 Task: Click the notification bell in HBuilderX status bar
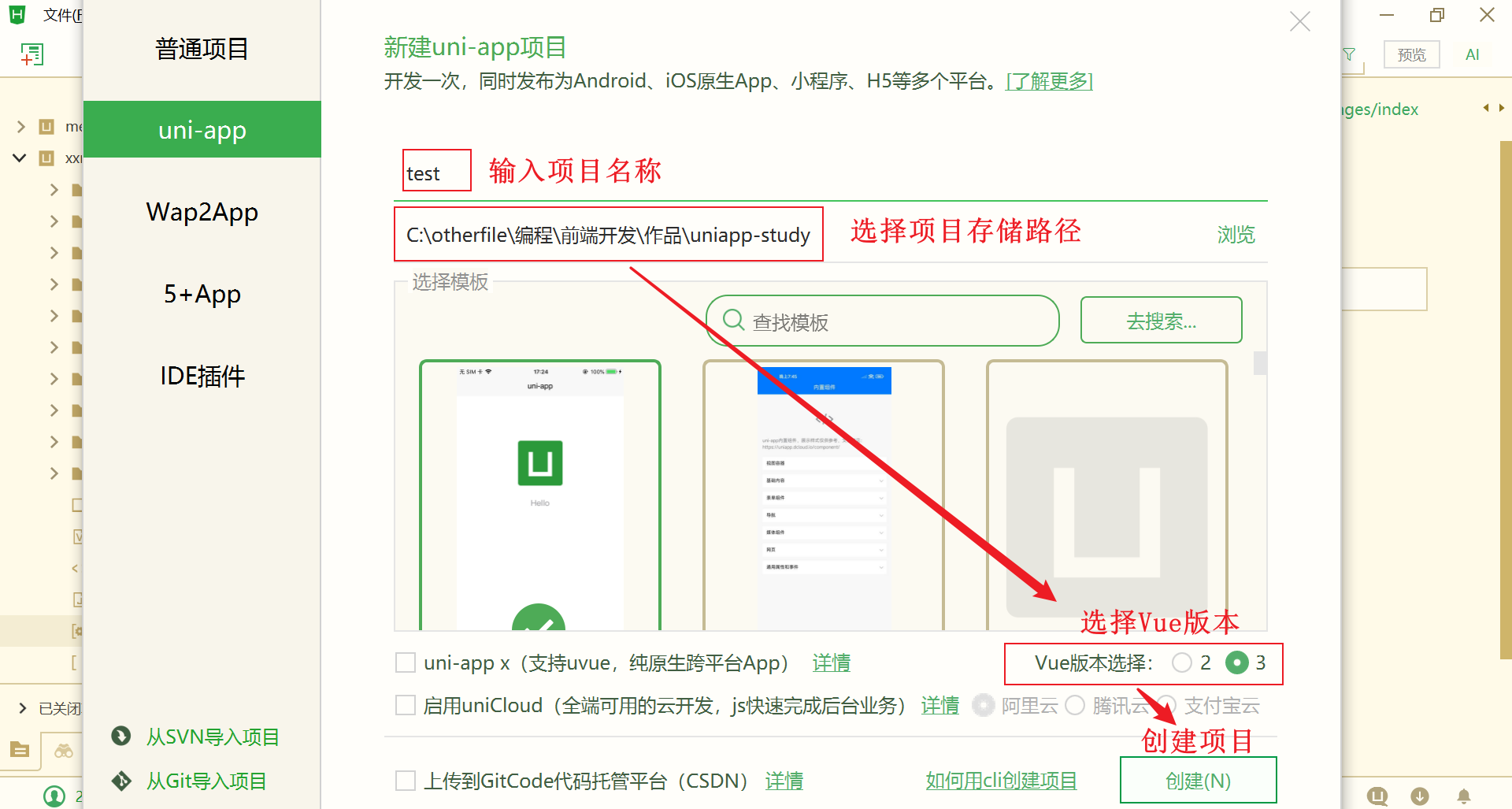click(1463, 796)
